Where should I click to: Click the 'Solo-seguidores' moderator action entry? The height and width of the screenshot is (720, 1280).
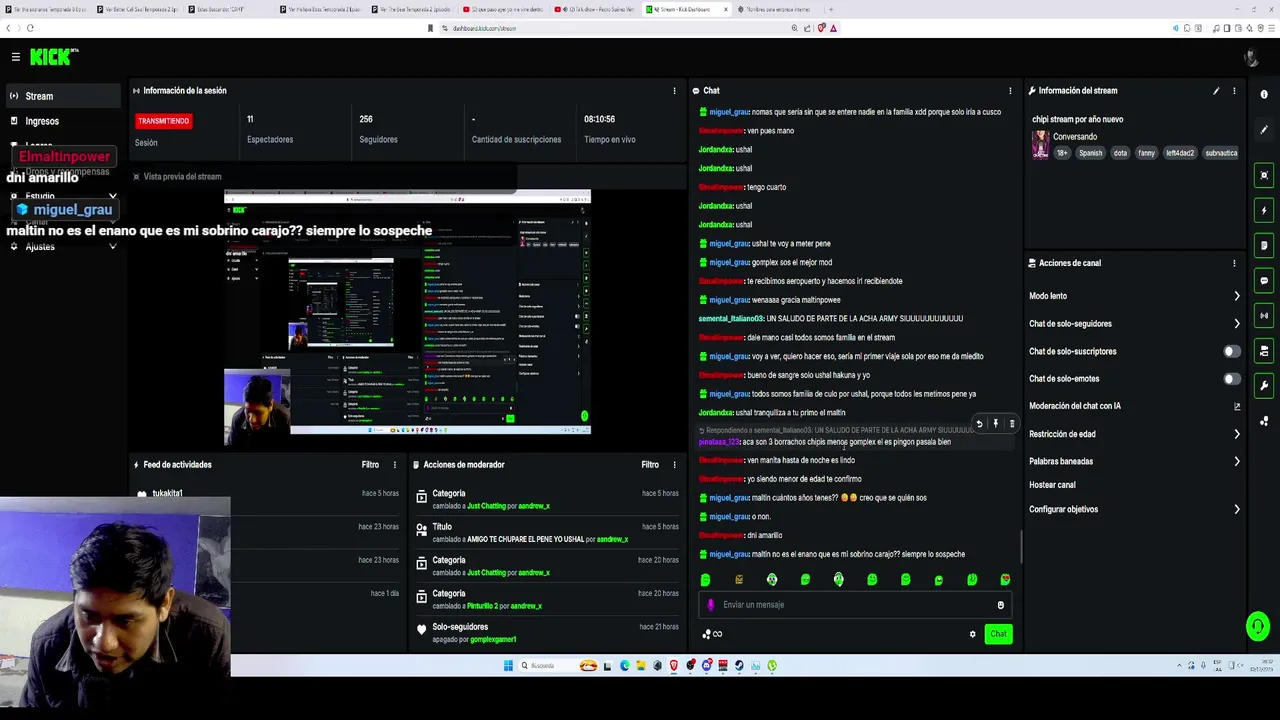pos(548,633)
